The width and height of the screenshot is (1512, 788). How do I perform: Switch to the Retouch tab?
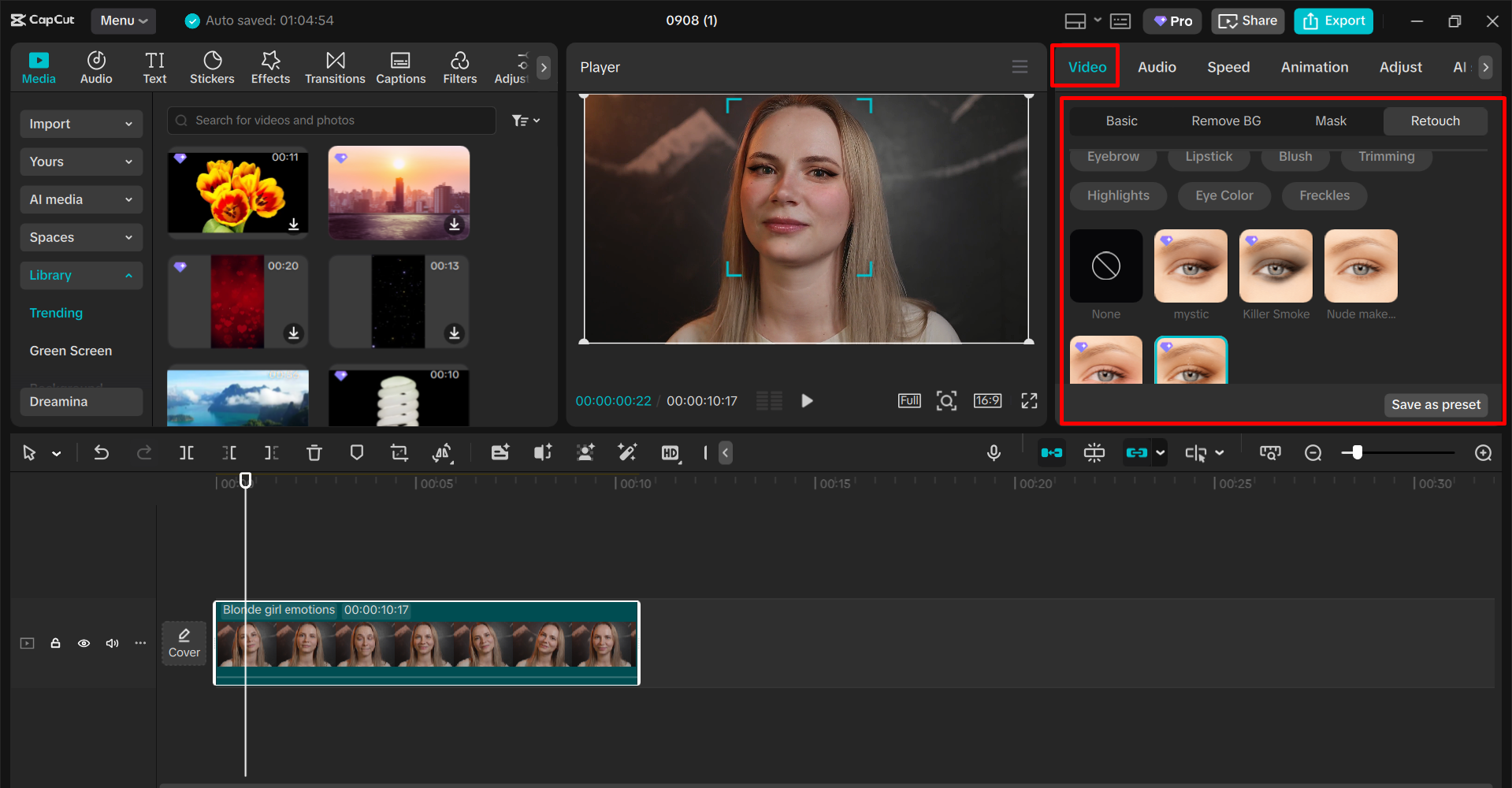coord(1434,121)
